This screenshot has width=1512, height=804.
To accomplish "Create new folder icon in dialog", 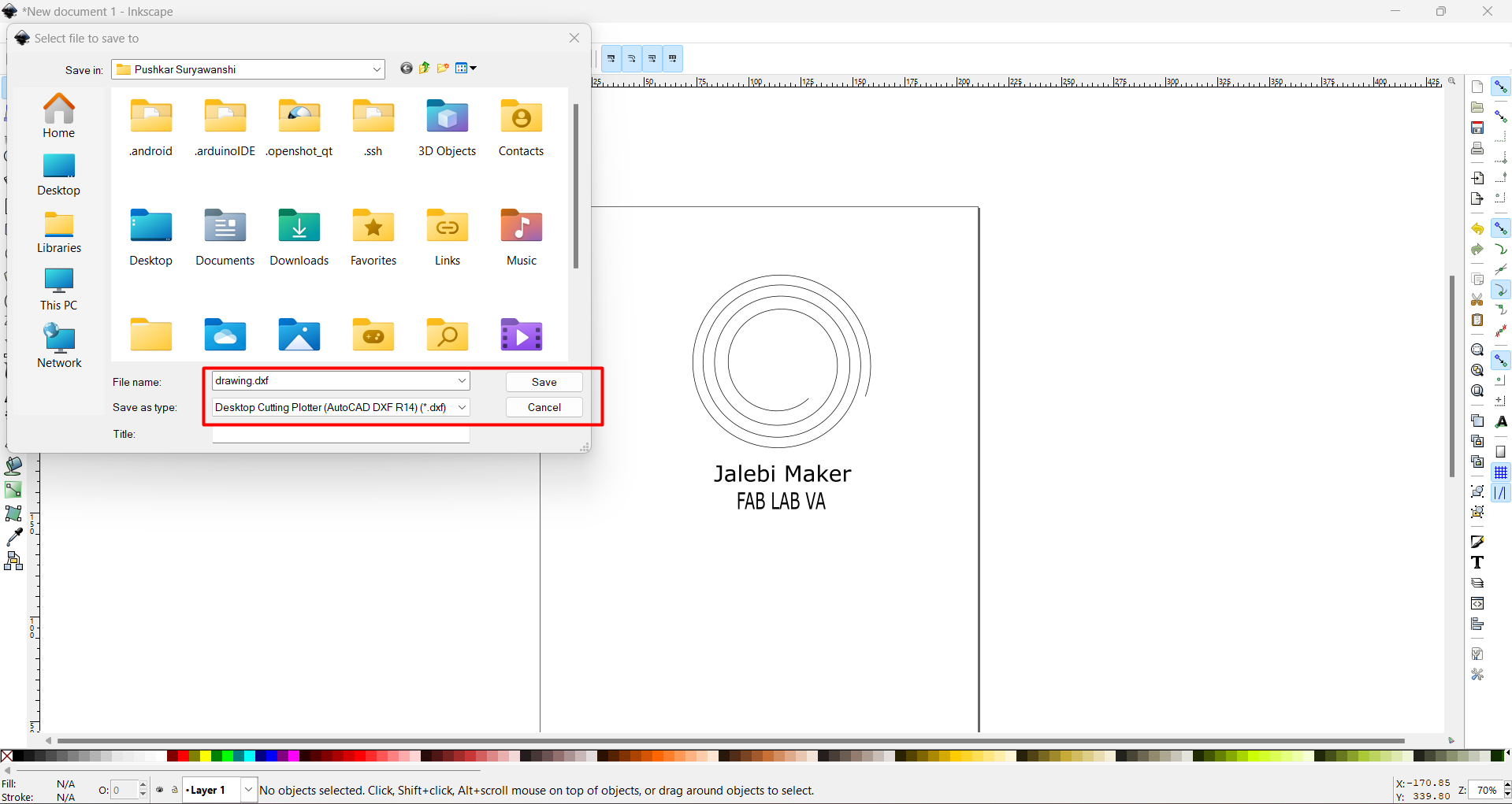I will 443,69.
